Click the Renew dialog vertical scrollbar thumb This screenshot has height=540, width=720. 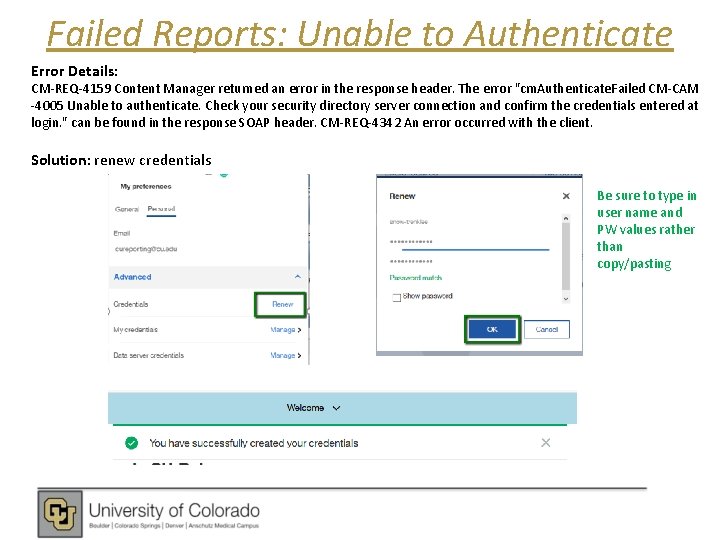[566, 256]
